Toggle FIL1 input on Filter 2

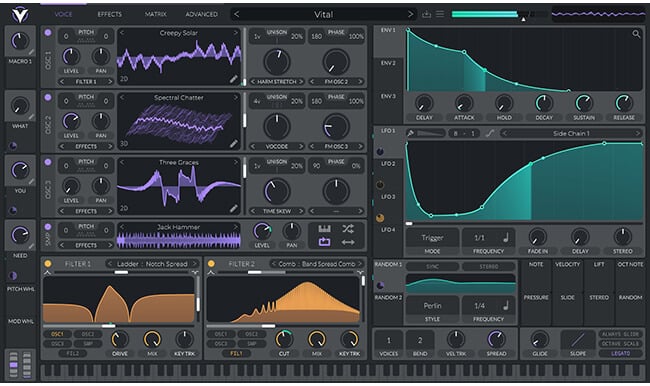coord(236,353)
